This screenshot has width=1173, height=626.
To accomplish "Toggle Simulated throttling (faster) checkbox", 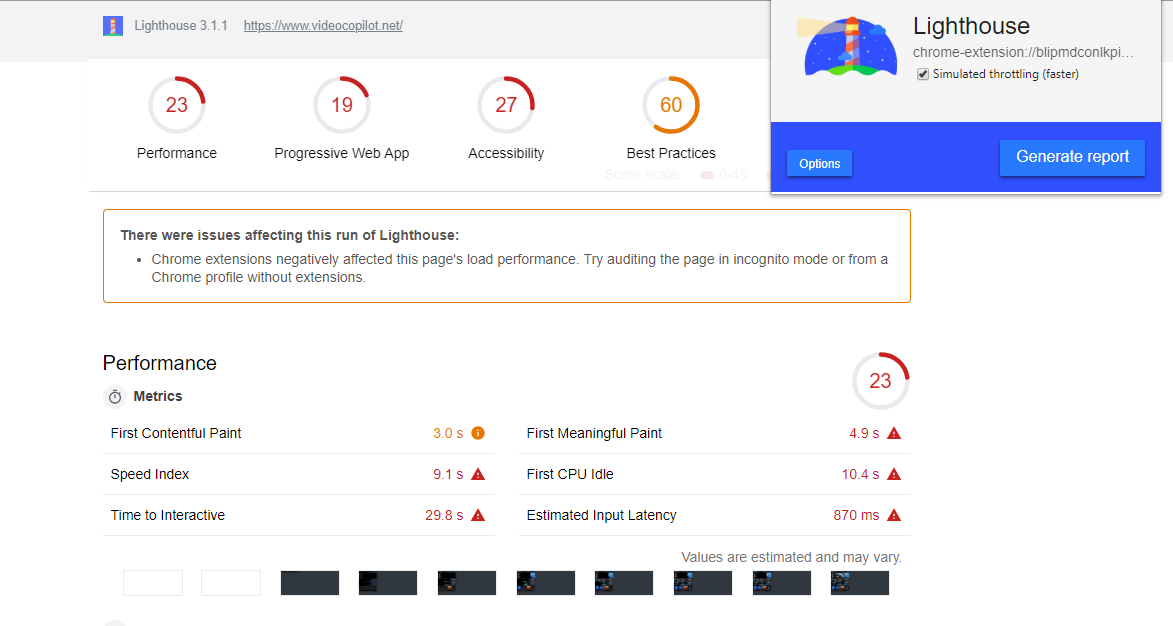I will coord(923,74).
